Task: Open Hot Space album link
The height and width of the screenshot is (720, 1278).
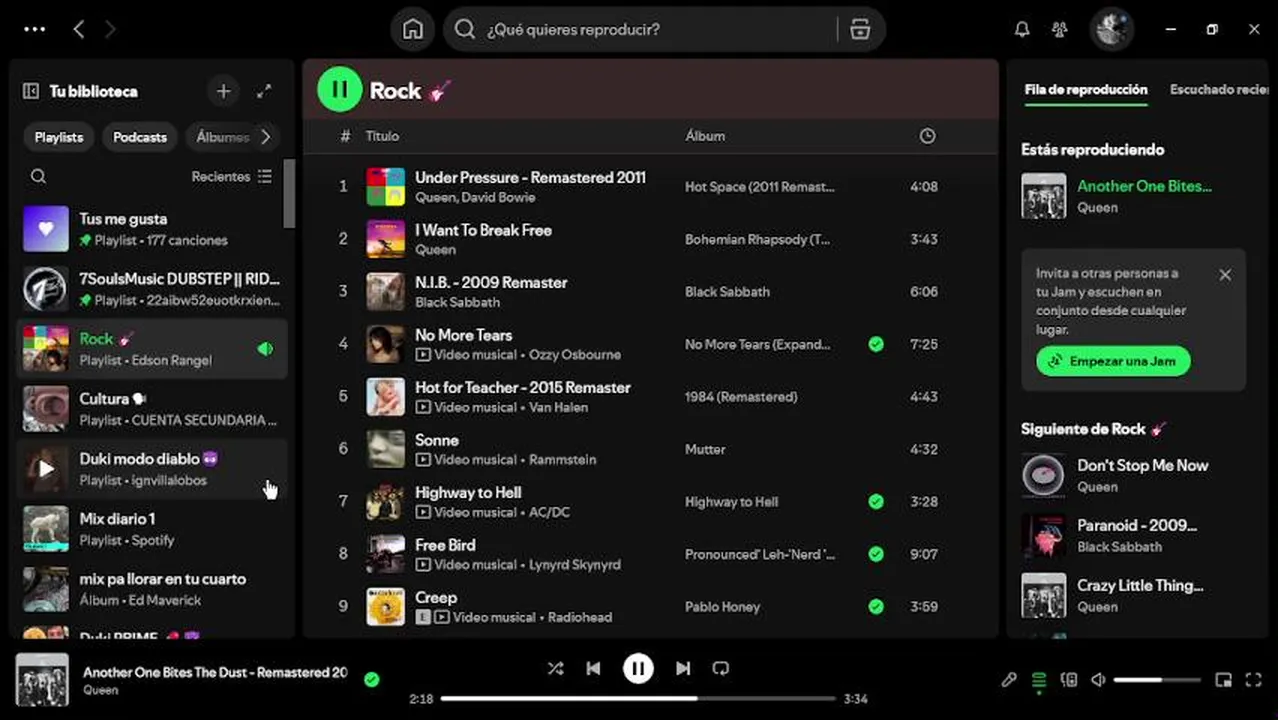Action: point(759,187)
